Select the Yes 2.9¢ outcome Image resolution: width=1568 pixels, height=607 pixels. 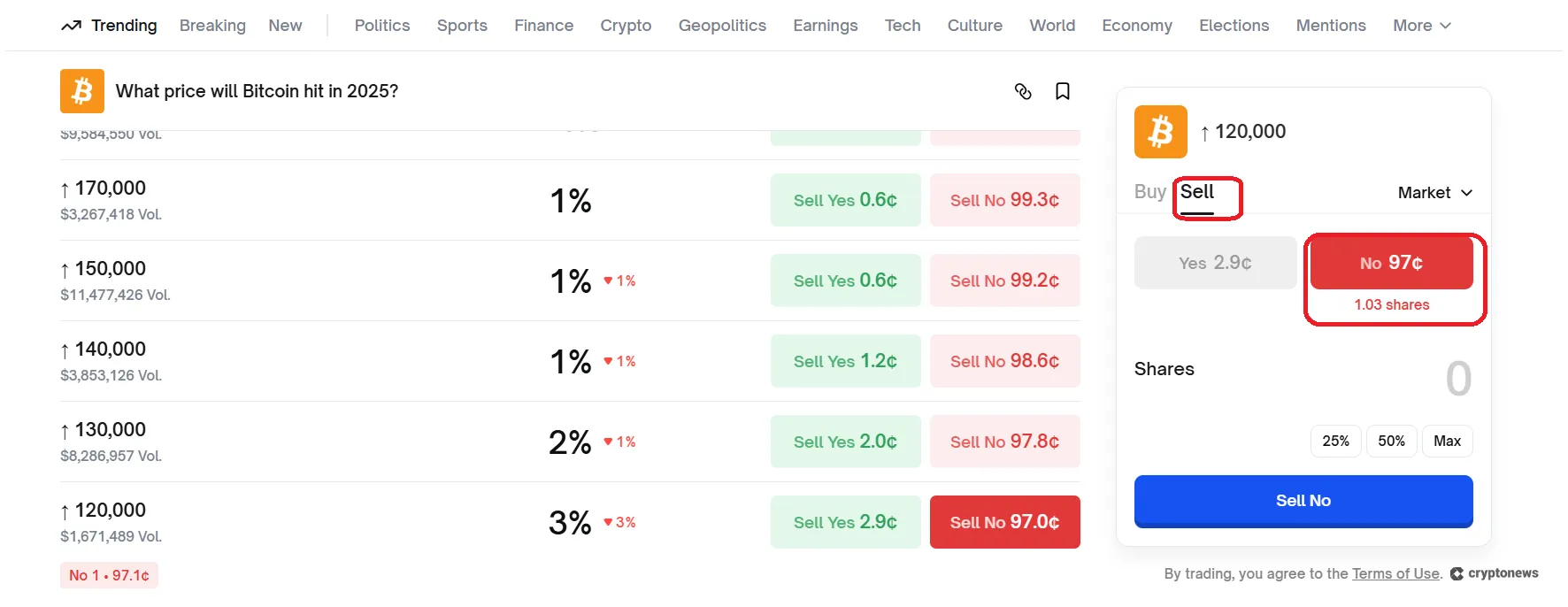(1215, 263)
